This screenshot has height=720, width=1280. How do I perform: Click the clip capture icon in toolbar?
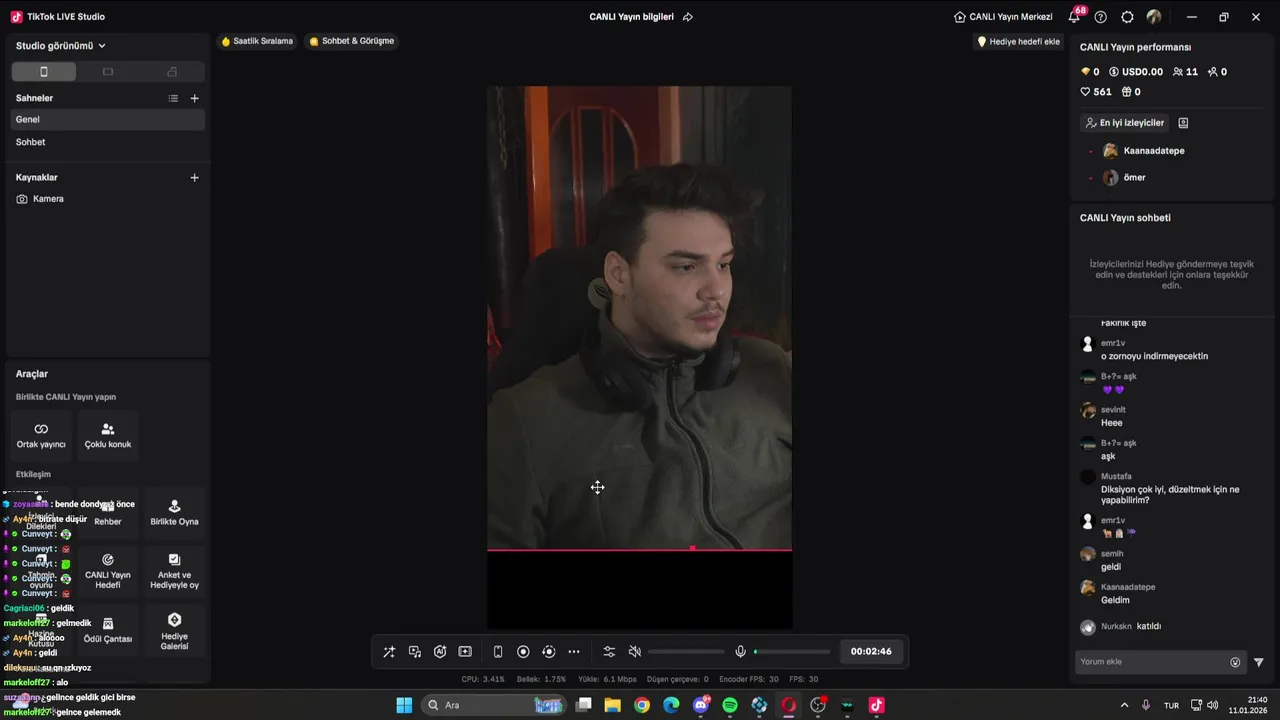point(465,652)
